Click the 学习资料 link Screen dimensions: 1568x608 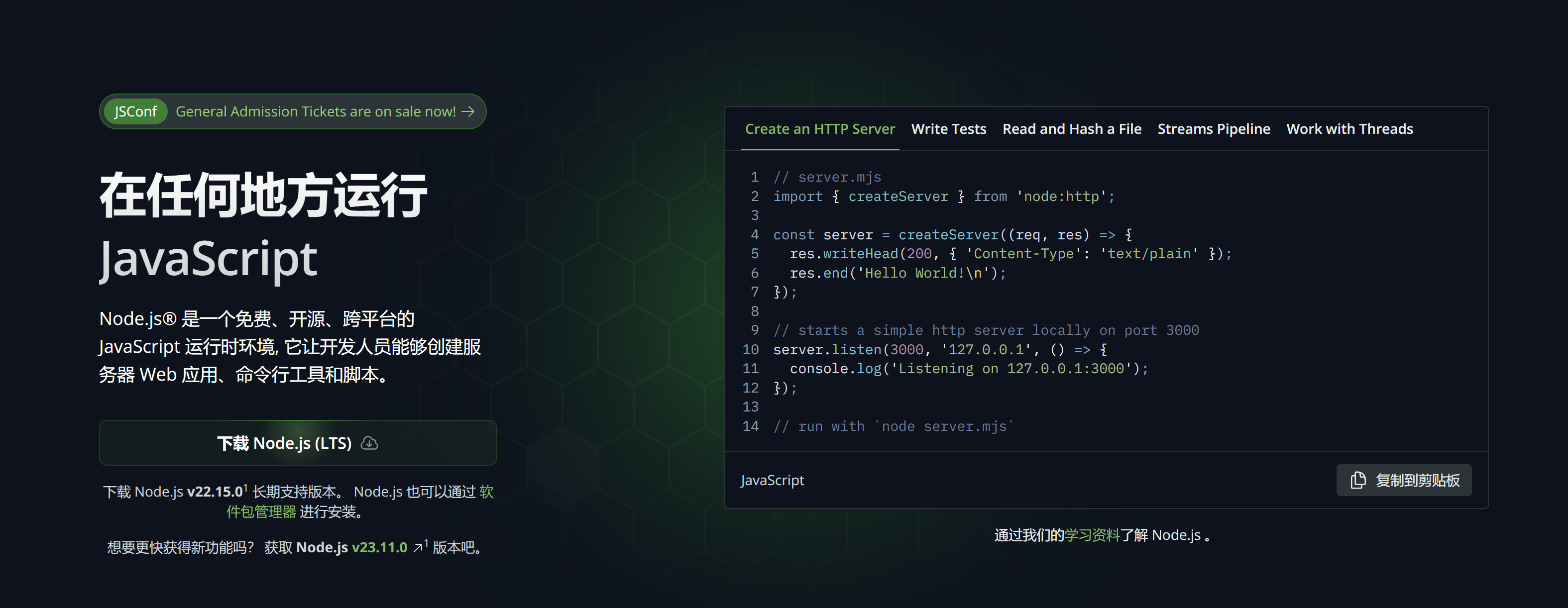click(1092, 535)
